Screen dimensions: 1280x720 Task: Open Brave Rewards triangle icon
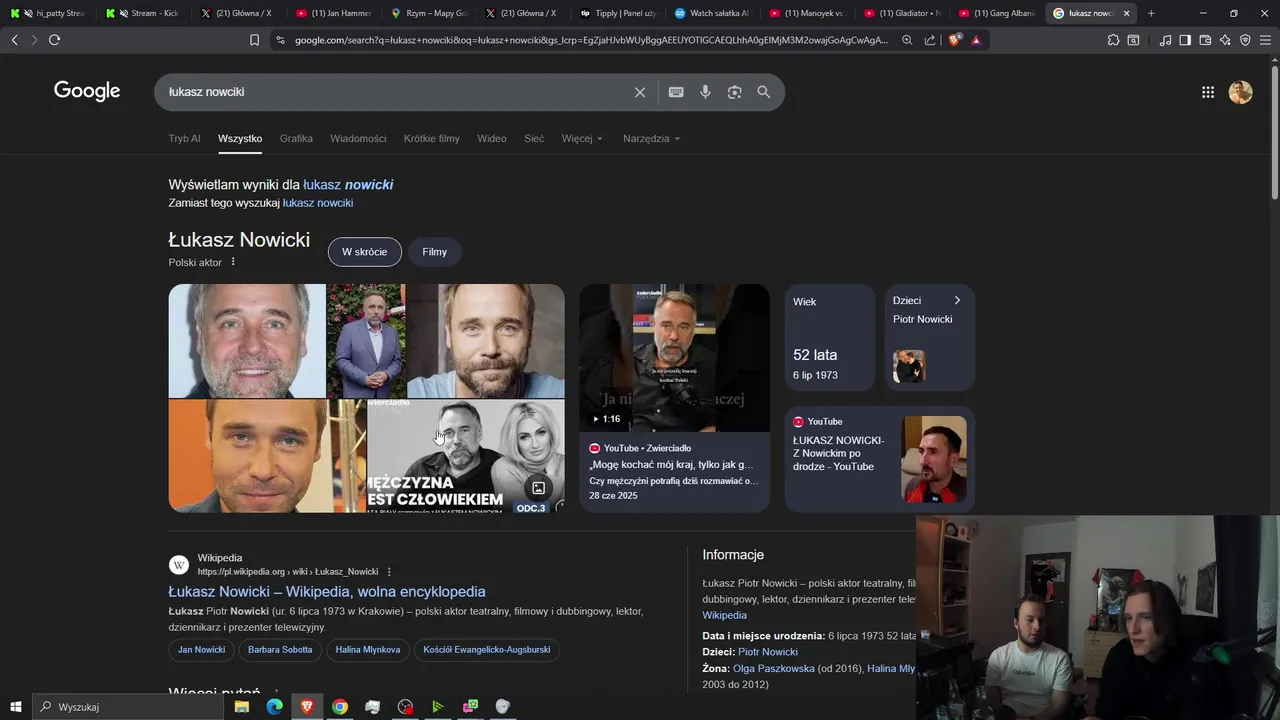click(x=976, y=40)
